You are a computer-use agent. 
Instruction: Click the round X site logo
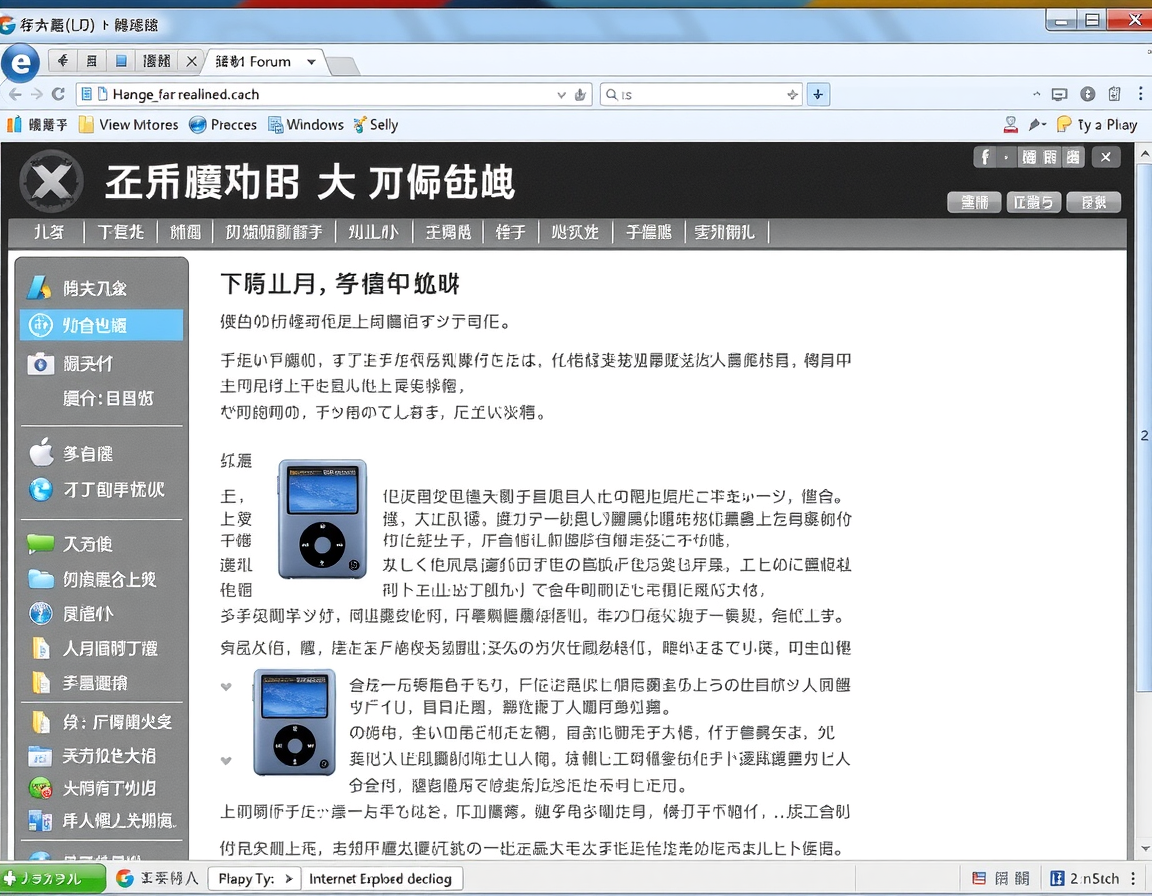pyautogui.click(x=51, y=181)
